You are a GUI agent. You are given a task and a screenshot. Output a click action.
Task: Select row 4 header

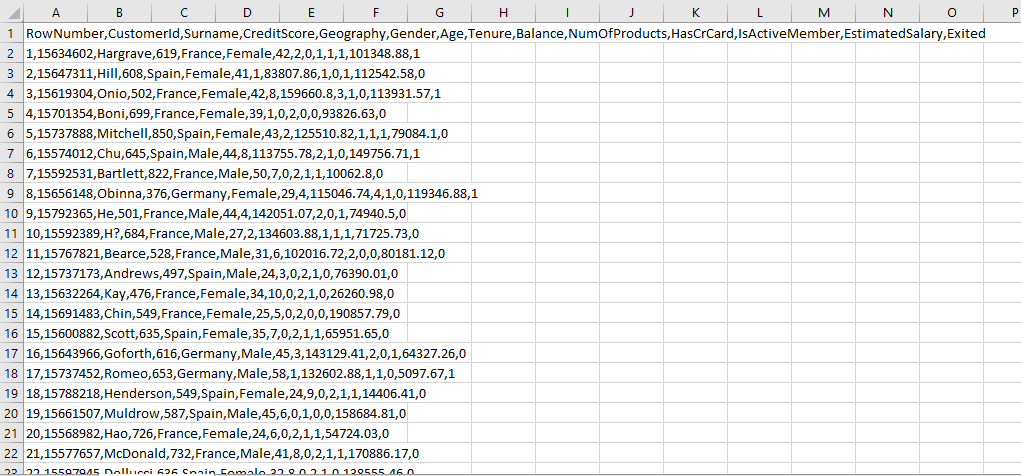pyautogui.click(x=12, y=93)
